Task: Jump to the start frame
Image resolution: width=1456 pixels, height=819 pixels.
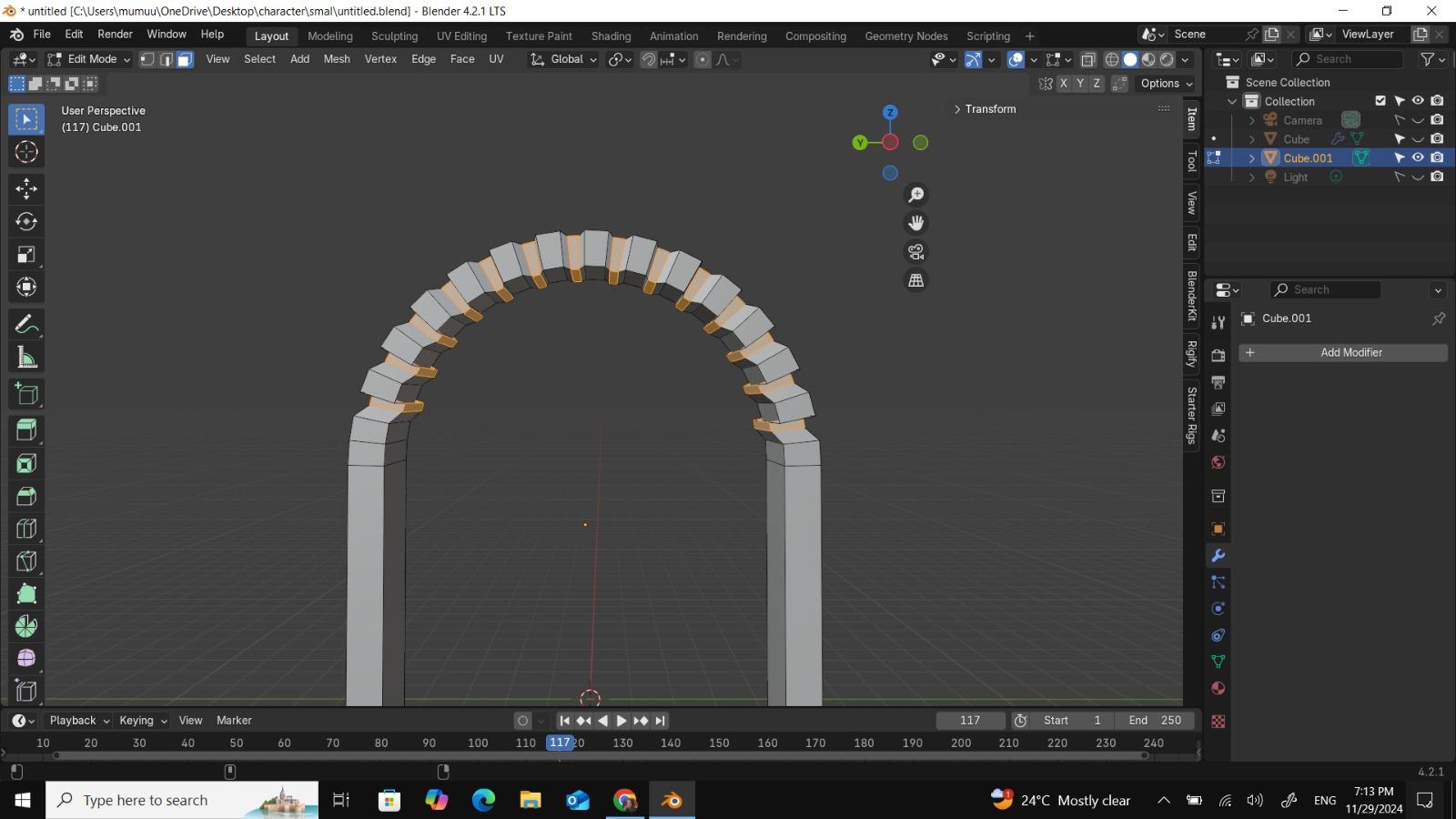Action: [564, 721]
